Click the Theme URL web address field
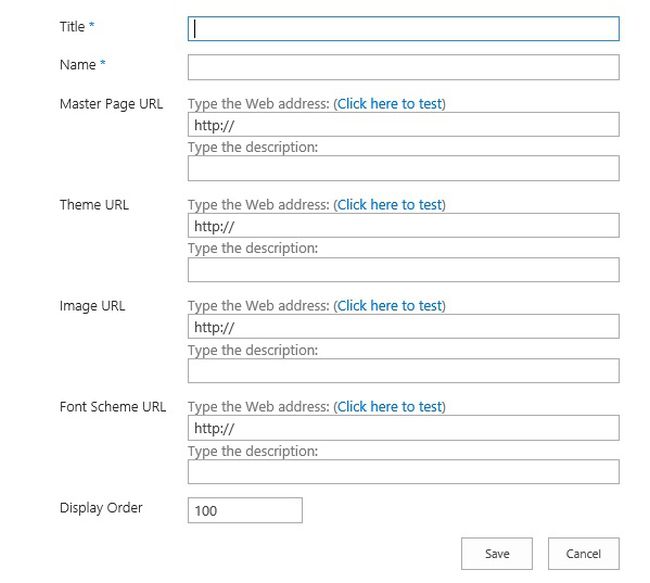 click(403, 226)
